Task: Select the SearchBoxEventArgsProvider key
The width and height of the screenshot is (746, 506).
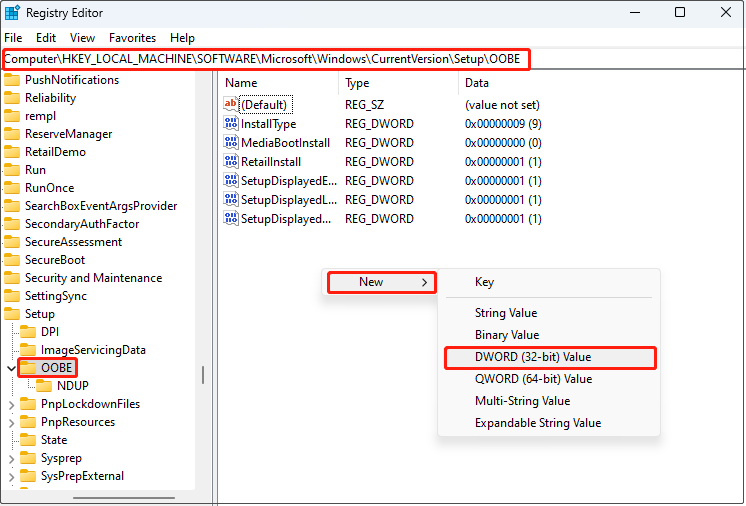Action: tap(101, 206)
